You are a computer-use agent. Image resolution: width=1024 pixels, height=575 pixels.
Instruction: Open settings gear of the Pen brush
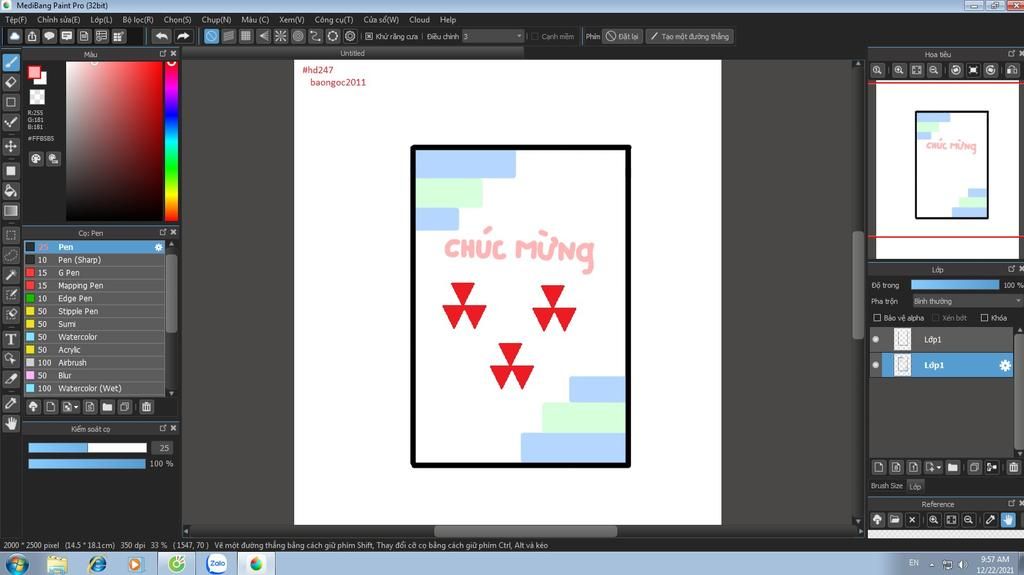(x=158, y=247)
